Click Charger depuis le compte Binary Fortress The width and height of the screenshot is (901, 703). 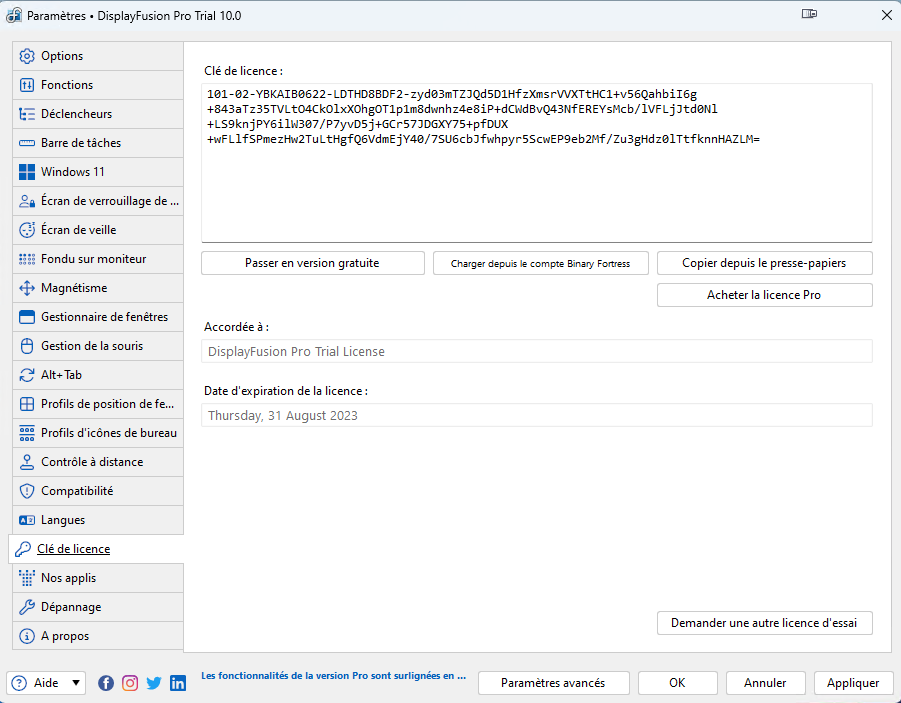[541, 263]
